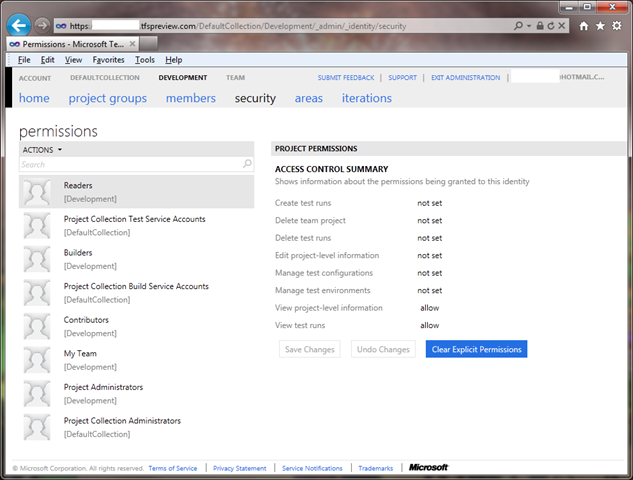This screenshot has height=480, width=633.
Task: Click the search magnifier icon in permissions
Action: click(x=245, y=164)
